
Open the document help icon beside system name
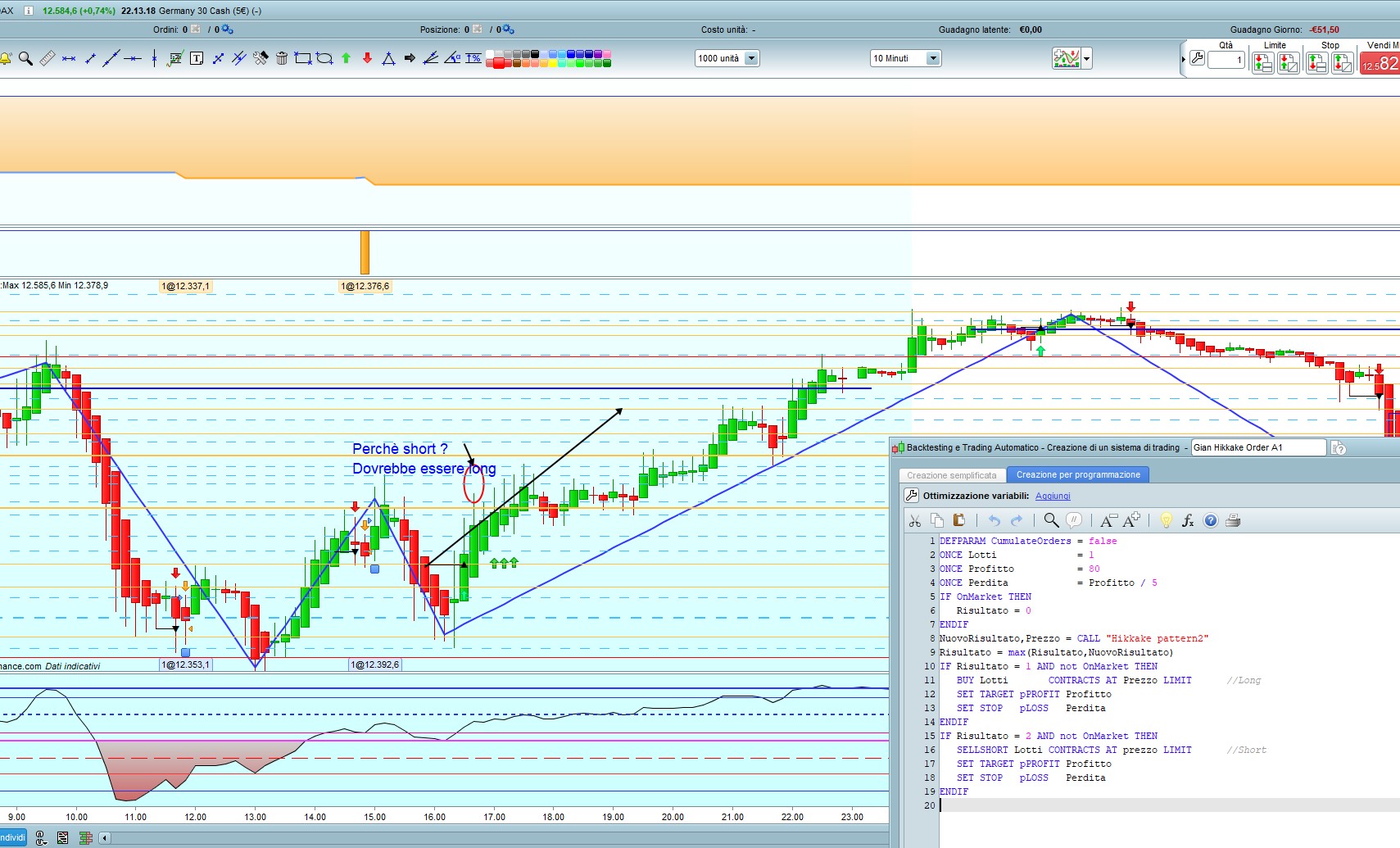pos(1339,447)
